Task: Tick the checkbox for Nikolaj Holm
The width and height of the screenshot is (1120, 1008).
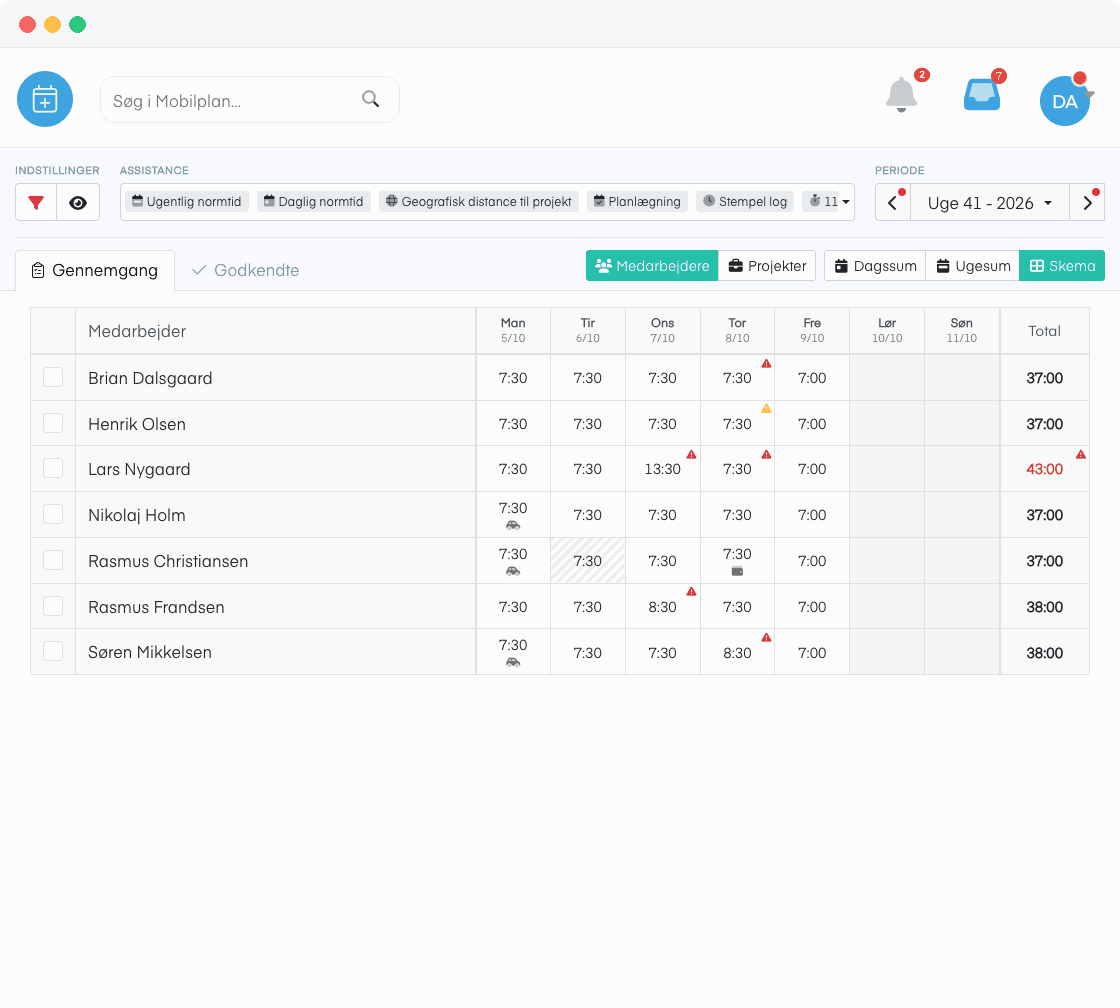Action: [x=53, y=514]
